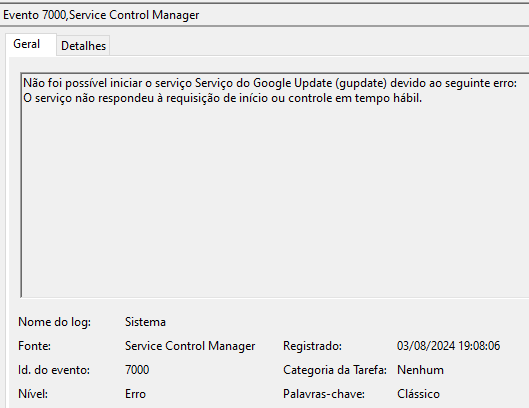Viewport: 529px width, 408px height.
Task: Click the Erro level value
Action: pos(135,394)
